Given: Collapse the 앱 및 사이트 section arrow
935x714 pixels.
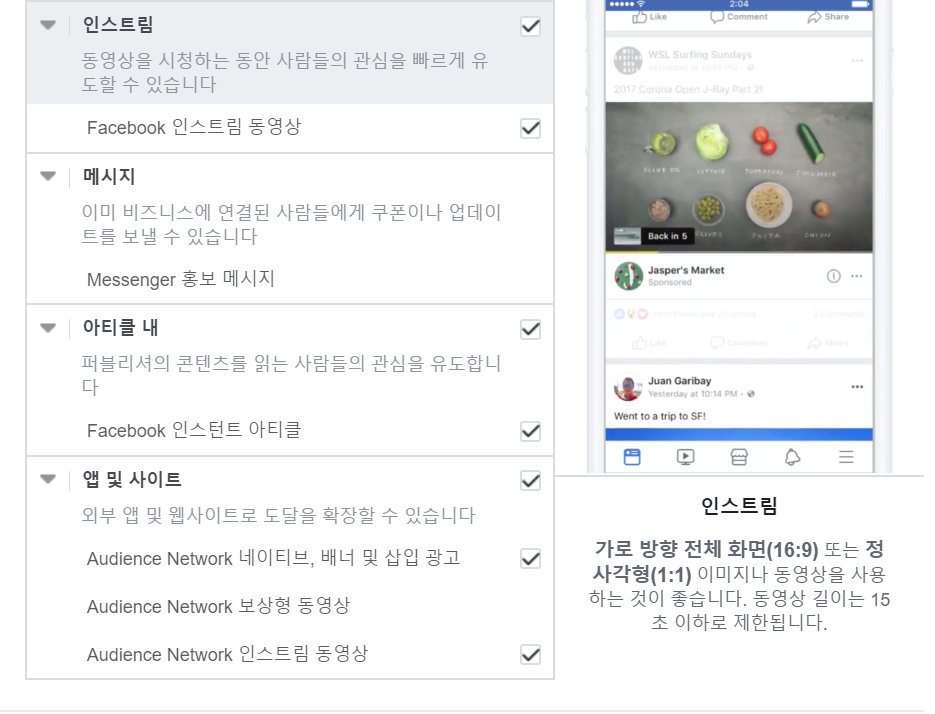Looking at the screenshot, I should pos(48,479).
